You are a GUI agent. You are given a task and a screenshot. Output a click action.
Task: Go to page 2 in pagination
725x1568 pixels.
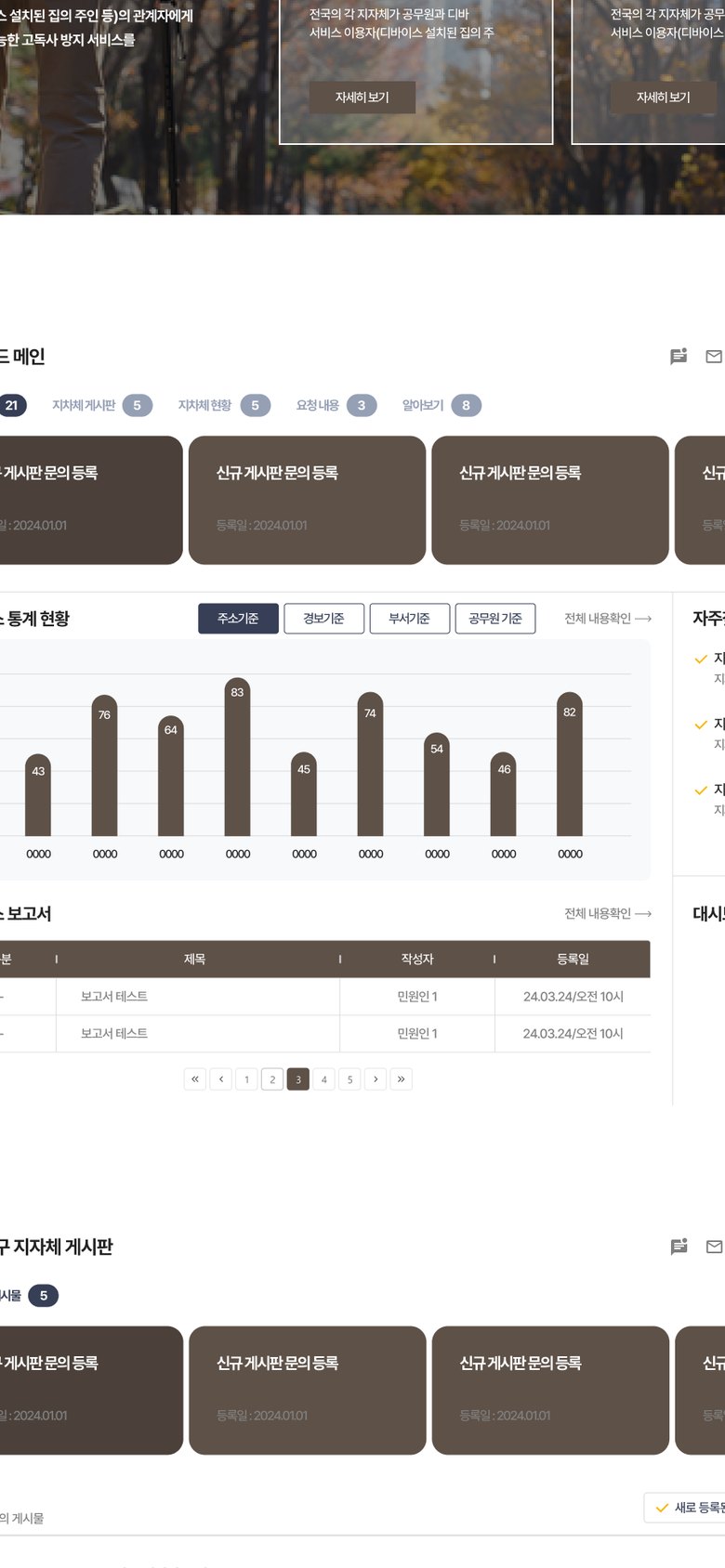pos(272,1079)
